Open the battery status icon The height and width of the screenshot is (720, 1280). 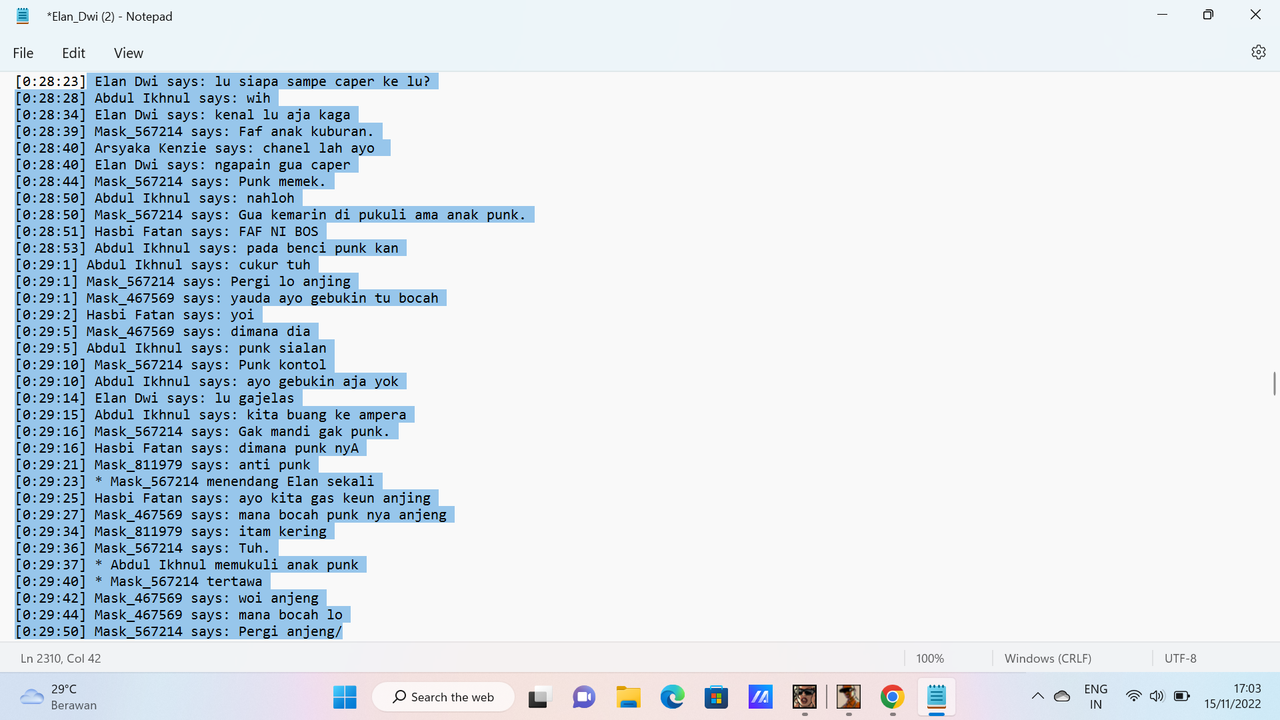point(1181,696)
